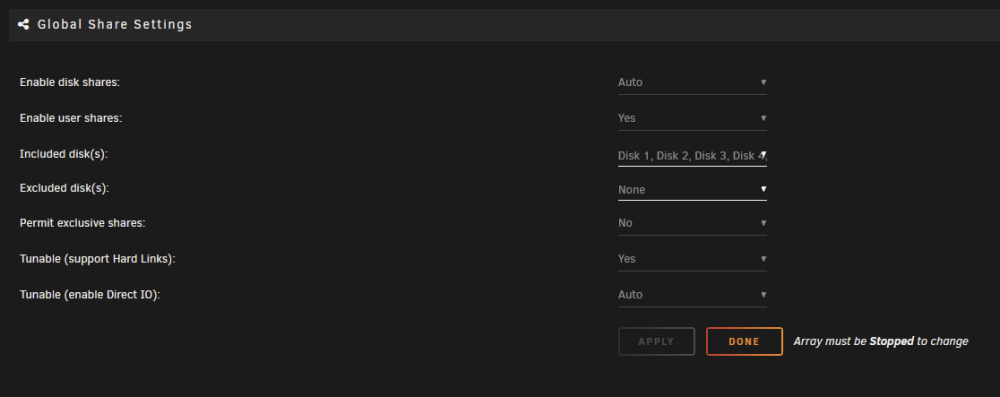
Task: Click the 'Permit exclusive shares:' label
Action: tap(83, 223)
